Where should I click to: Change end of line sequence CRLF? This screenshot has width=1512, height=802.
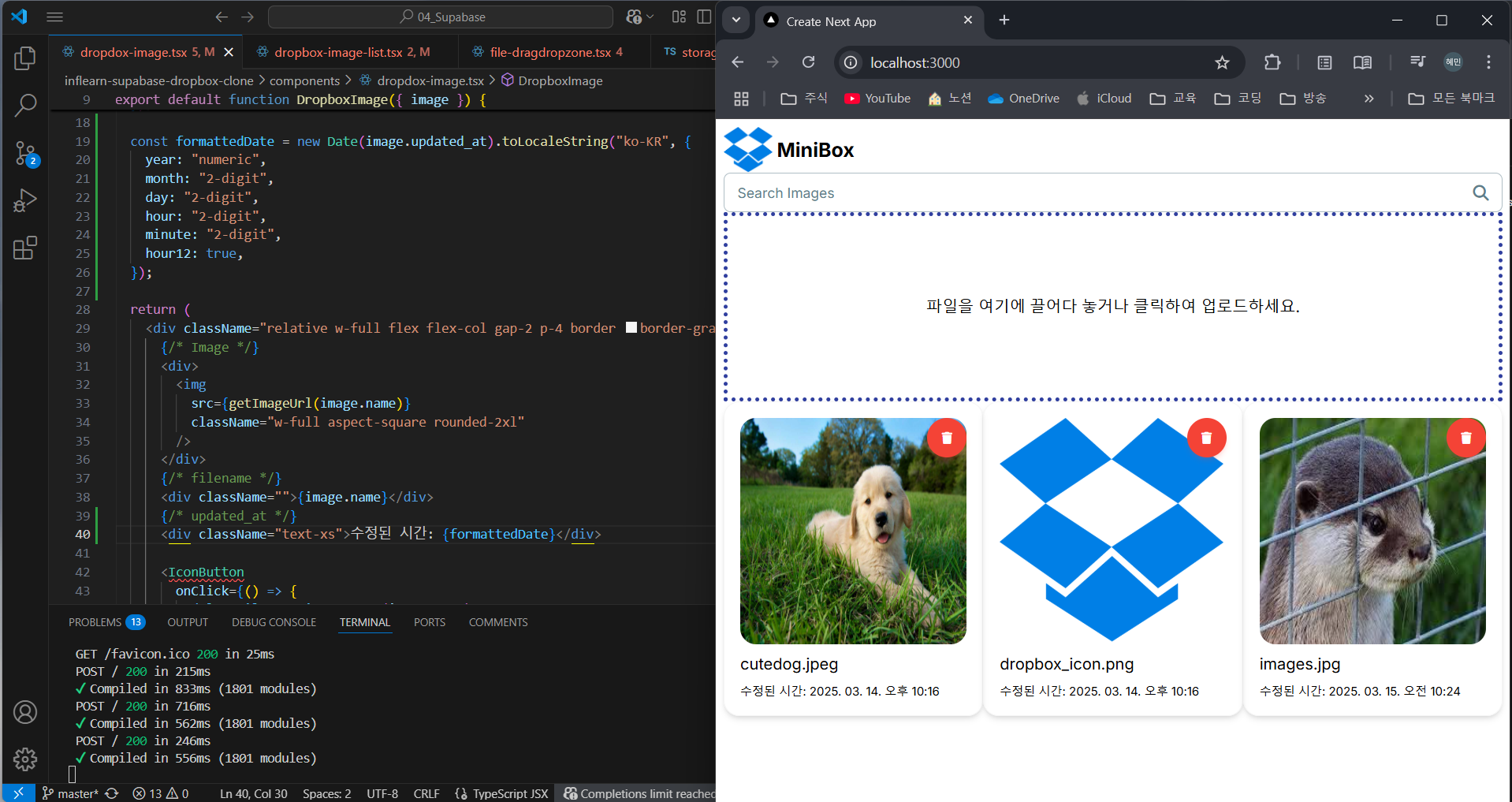pyautogui.click(x=426, y=793)
